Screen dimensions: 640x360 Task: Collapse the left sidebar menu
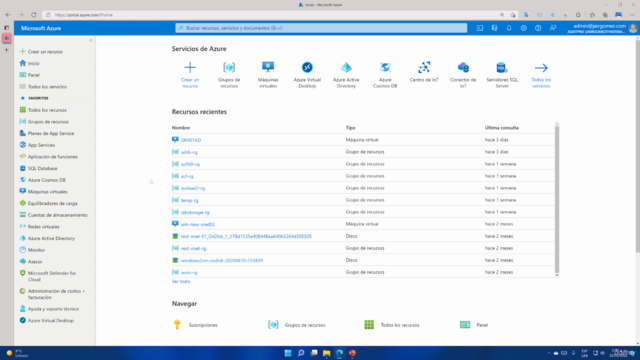point(91,40)
